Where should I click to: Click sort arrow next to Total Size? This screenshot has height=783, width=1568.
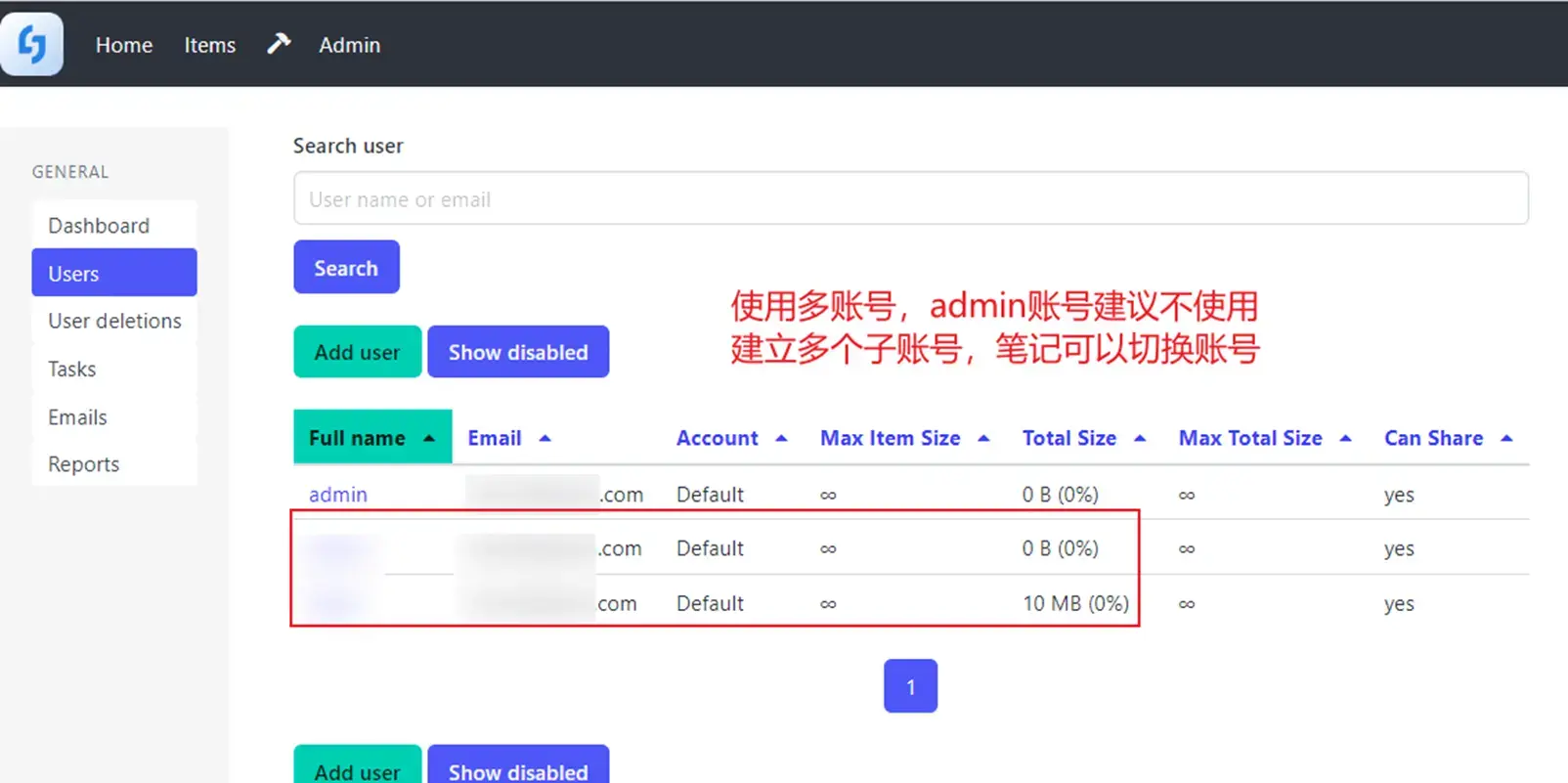coord(1140,438)
